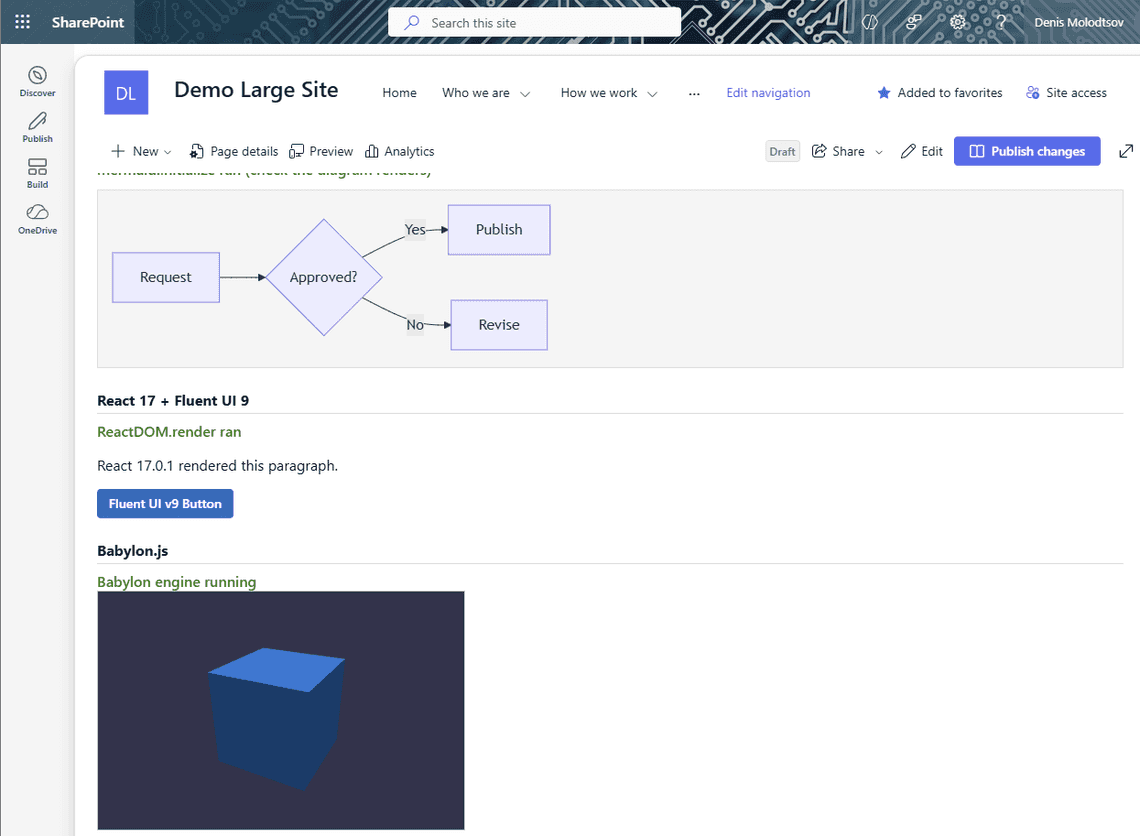Click the Babylon.js heading

132,551
